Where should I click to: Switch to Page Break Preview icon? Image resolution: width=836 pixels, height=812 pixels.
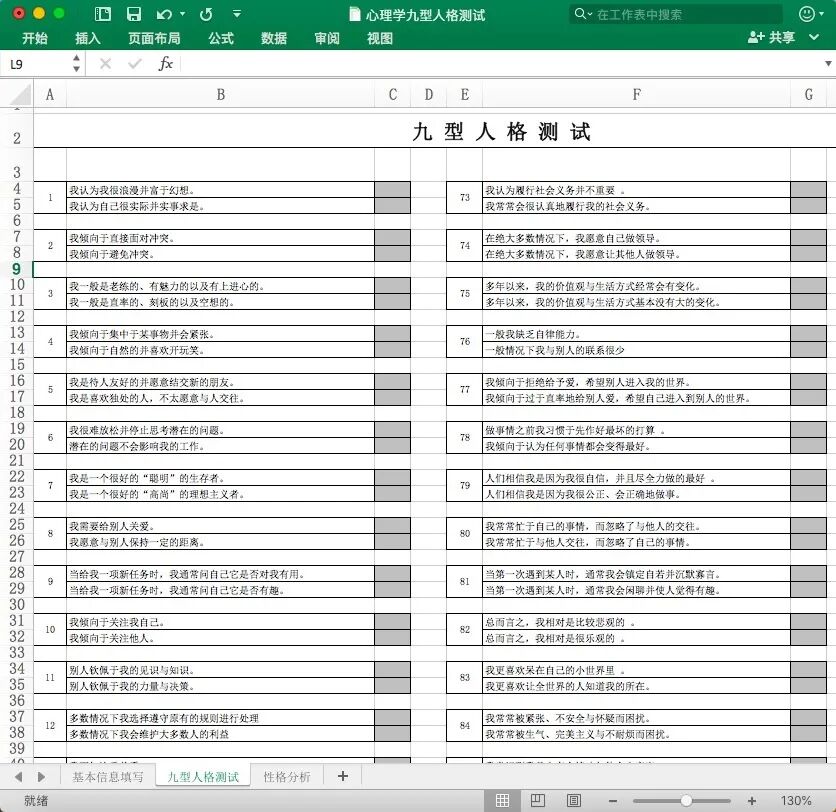click(574, 800)
